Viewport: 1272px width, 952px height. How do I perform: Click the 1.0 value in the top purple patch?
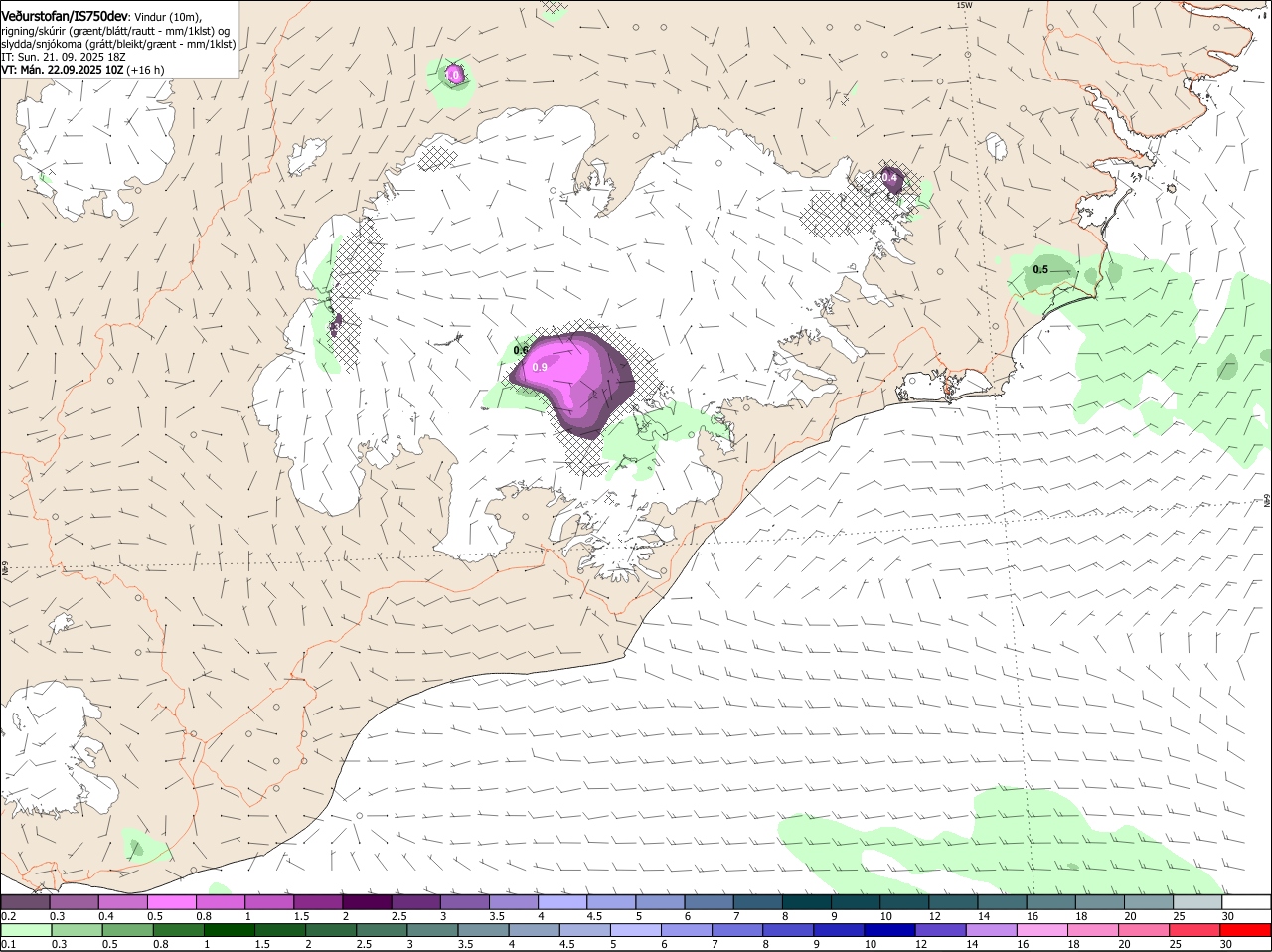tap(453, 75)
